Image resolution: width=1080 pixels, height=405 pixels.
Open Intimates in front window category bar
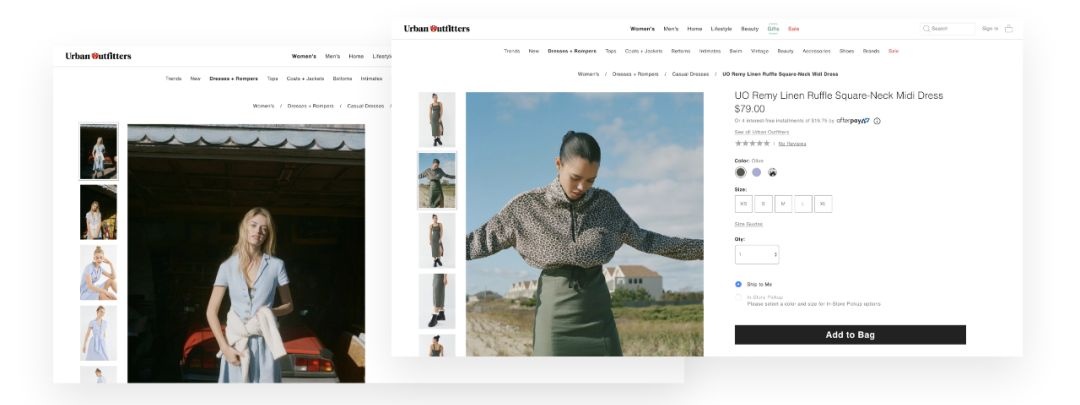pyautogui.click(x=709, y=51)
